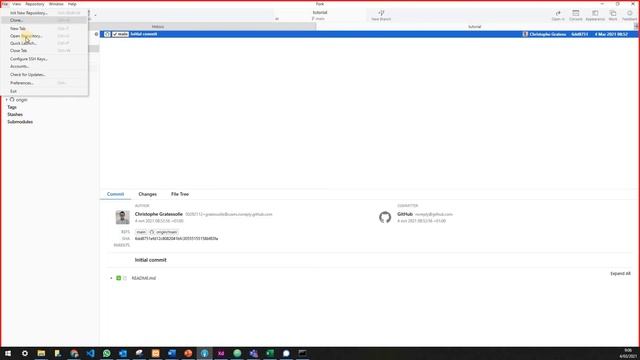Screen dimensions: 640x360
Task: Choose Quick Launch... menu entry
Action: pyautogui.click(x=44, y=43)
